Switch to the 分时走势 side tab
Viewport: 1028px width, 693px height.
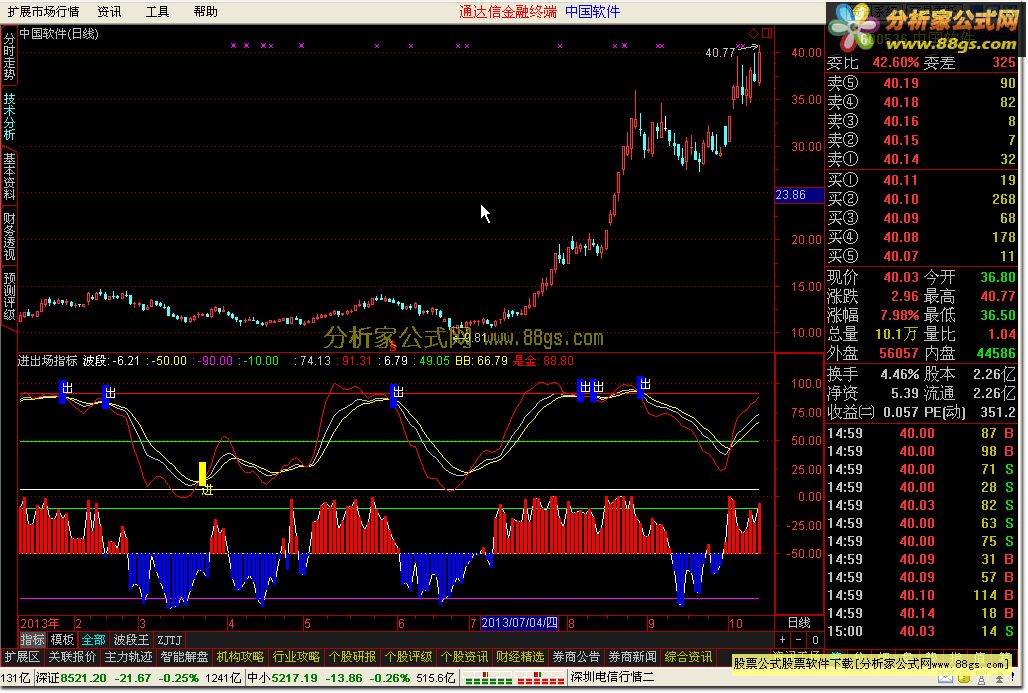pyautogui.click(x=9, y=57)
